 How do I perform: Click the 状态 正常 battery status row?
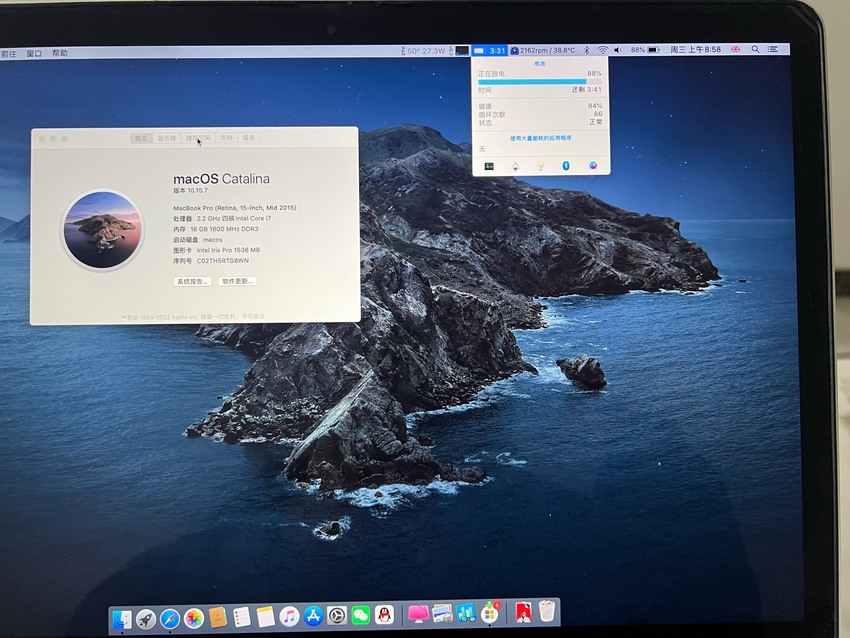pos(540,123)
